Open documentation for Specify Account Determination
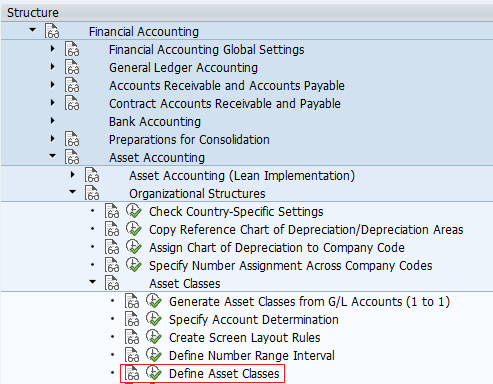Screen dimensions: 493x384 pyautogui.click(x=132, y=319)
